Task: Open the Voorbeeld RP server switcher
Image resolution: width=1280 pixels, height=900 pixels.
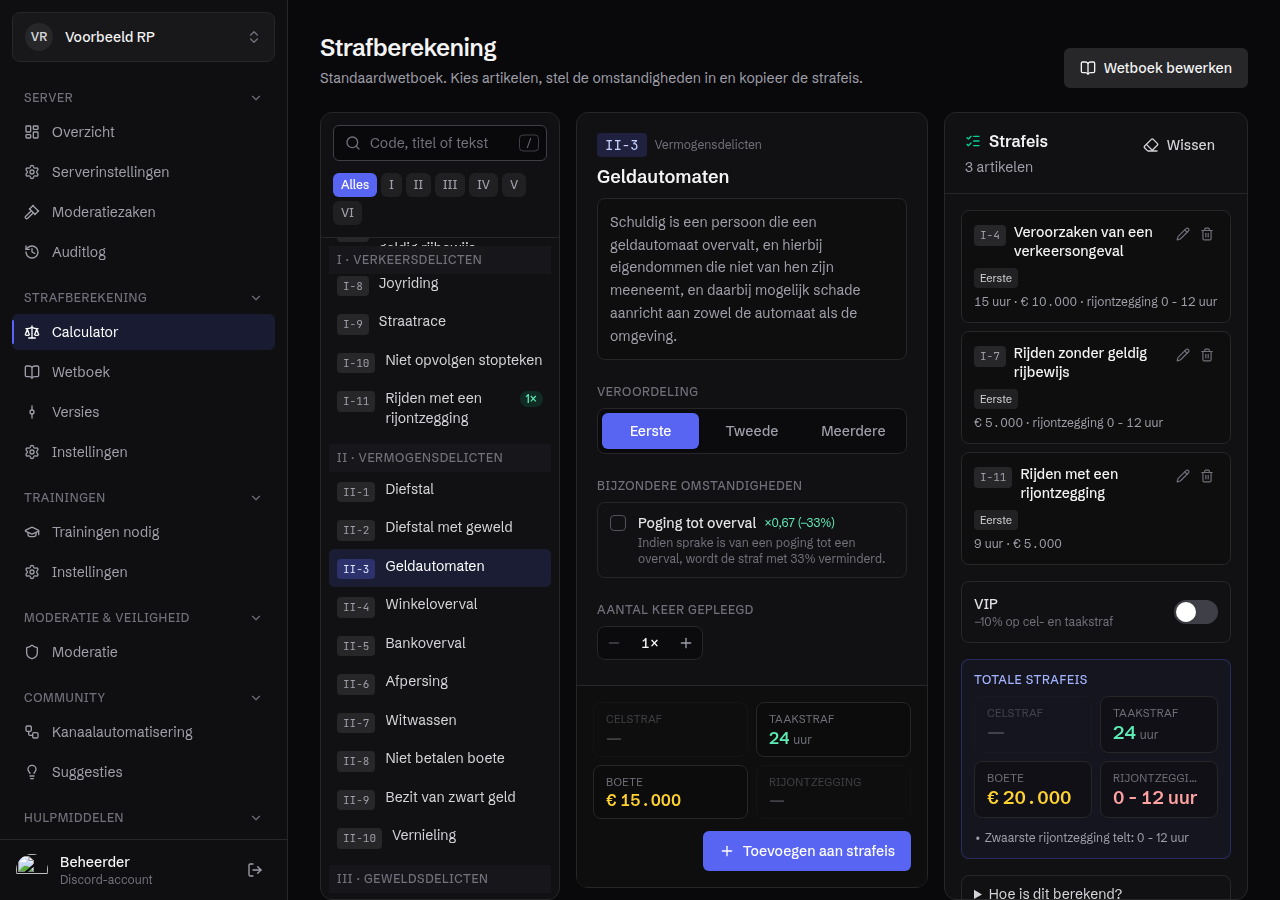Action: [x=143, y=37]
